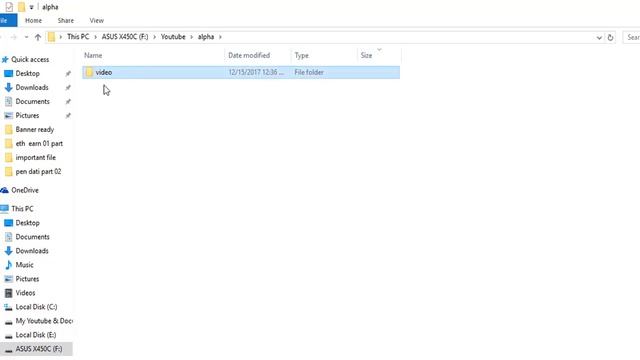Click the Back navigation arrow
Image resolution: width=640 pixels, height=360 pixels.
coord(2,37)
